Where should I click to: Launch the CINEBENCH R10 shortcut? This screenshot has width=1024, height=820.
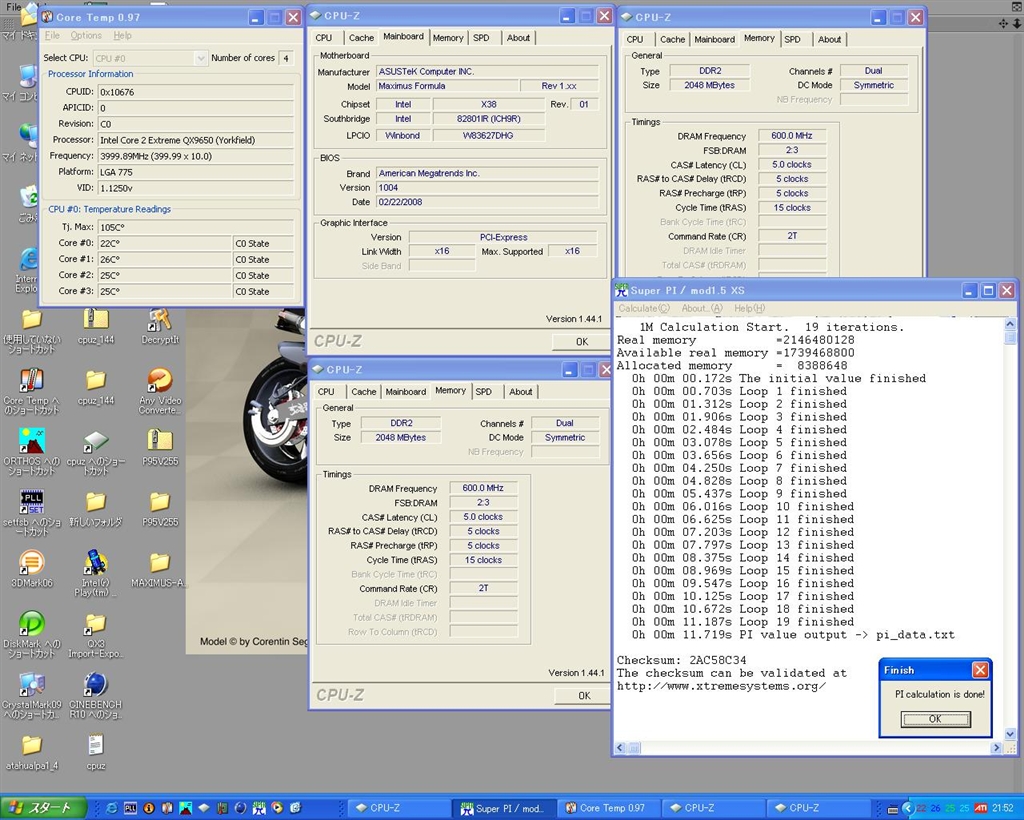point(95,685)
